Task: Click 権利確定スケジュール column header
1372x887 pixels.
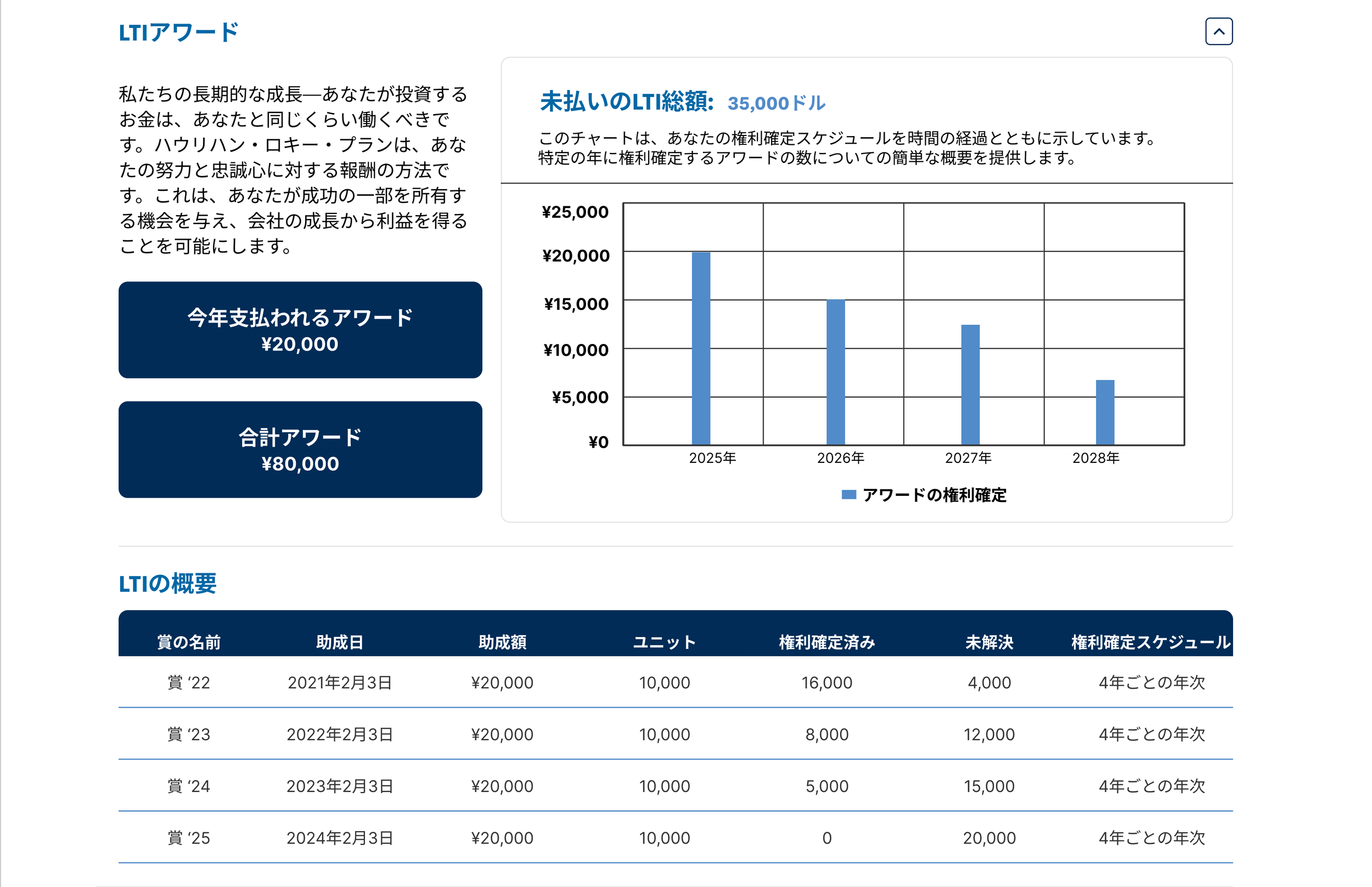Action: pyautogui.click(x=1151, y=642)
